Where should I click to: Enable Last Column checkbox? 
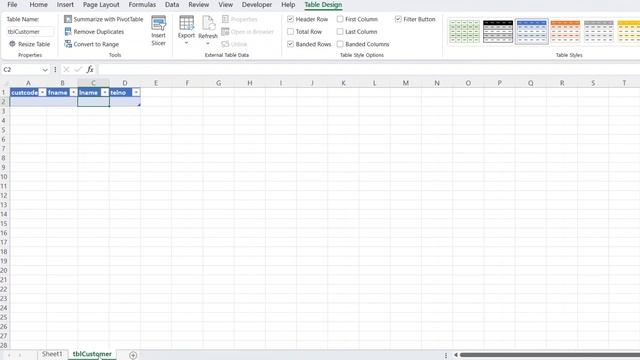[x=340, y=31]
